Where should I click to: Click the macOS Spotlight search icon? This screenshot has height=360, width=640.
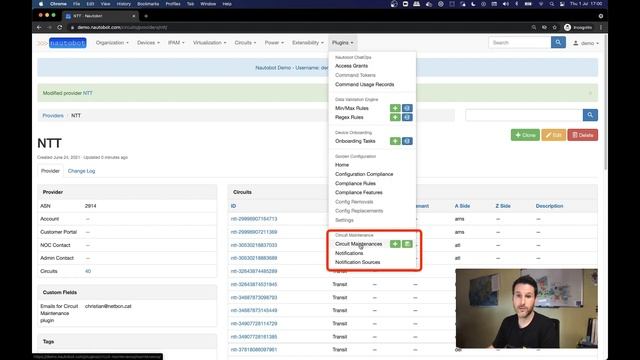pos(551,4)
